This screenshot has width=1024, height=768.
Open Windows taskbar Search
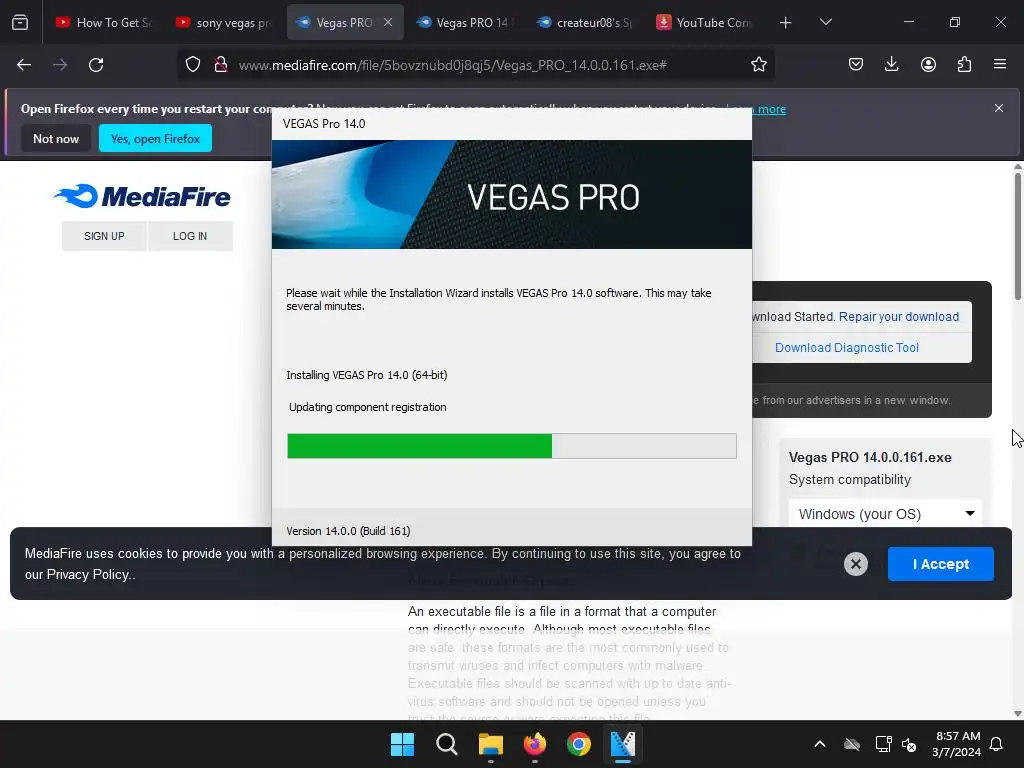pos(447,744)
